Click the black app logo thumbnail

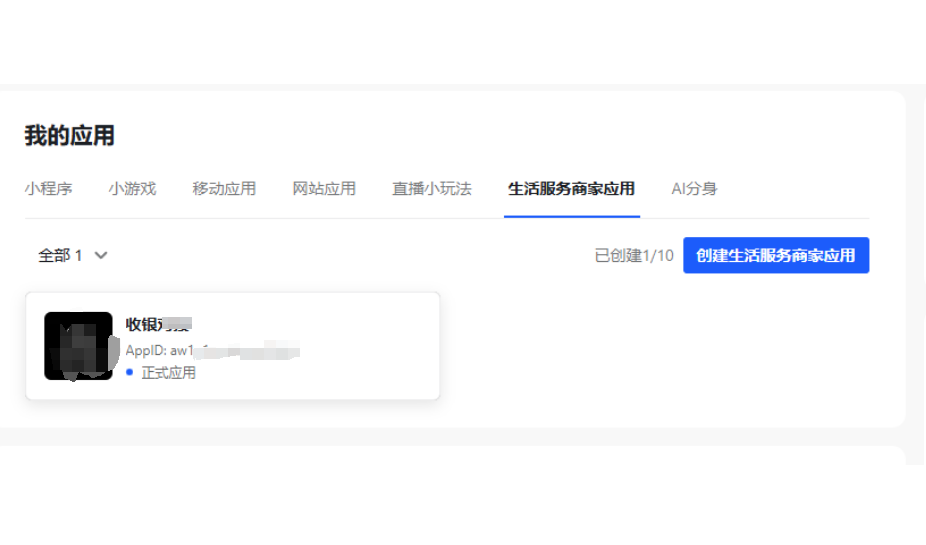click(x=78, y=346)
